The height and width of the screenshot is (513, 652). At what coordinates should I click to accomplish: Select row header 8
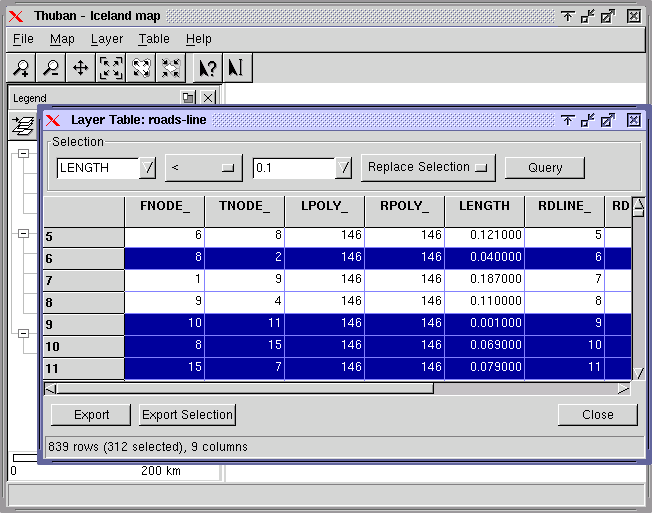point(84,303)
